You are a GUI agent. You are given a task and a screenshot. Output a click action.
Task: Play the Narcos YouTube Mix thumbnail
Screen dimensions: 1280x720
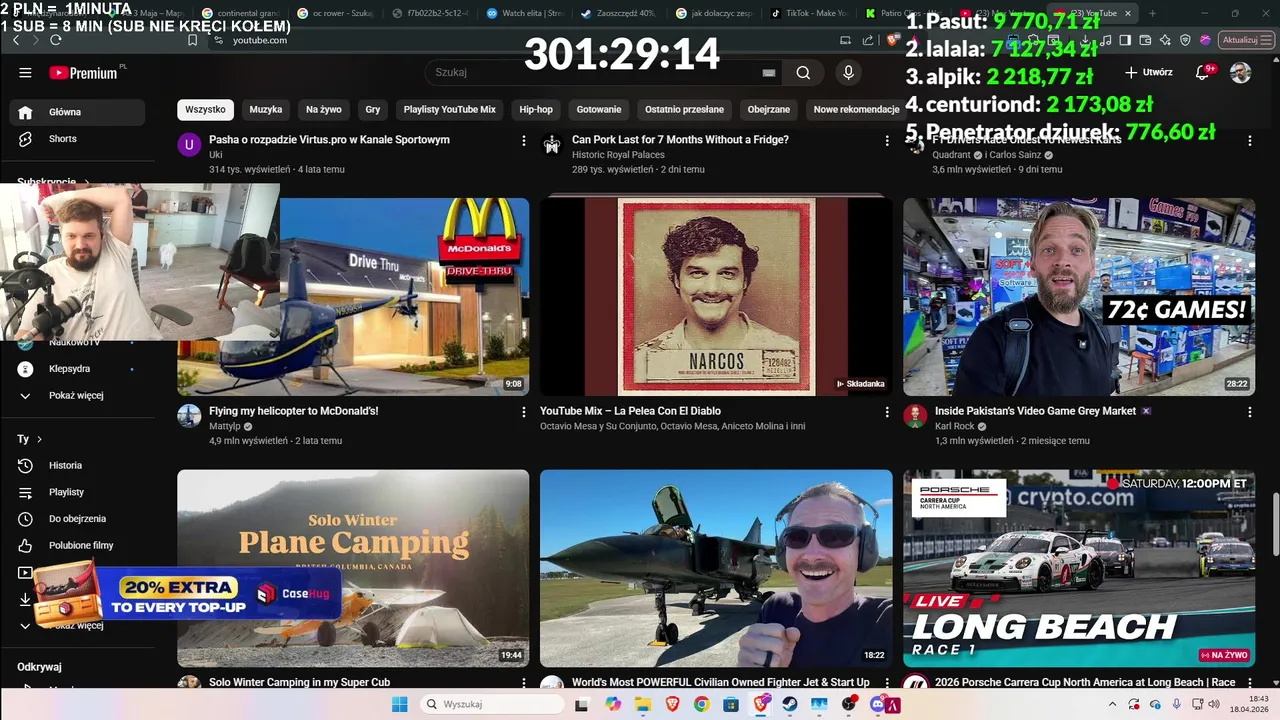coord(716,297)
